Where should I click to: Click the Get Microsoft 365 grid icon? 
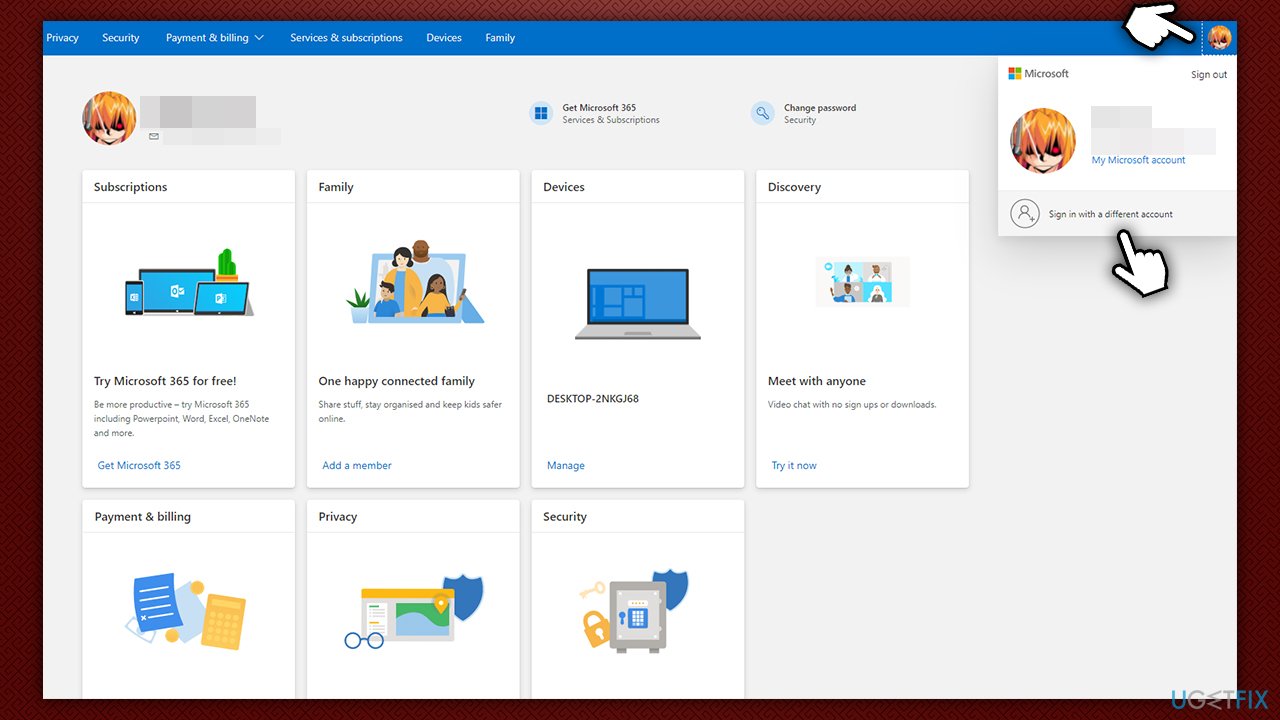541,113
